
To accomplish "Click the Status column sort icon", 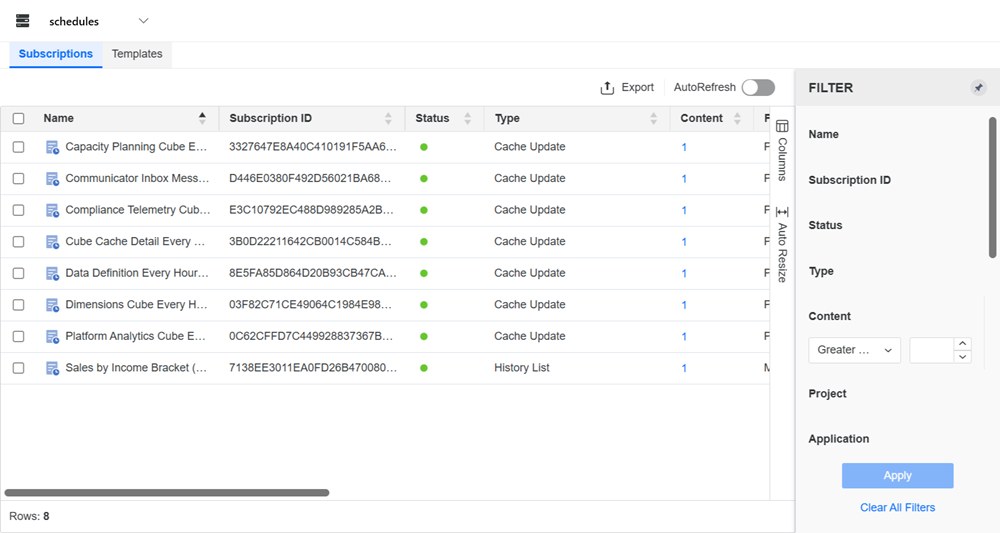I will tap(467, 118).
